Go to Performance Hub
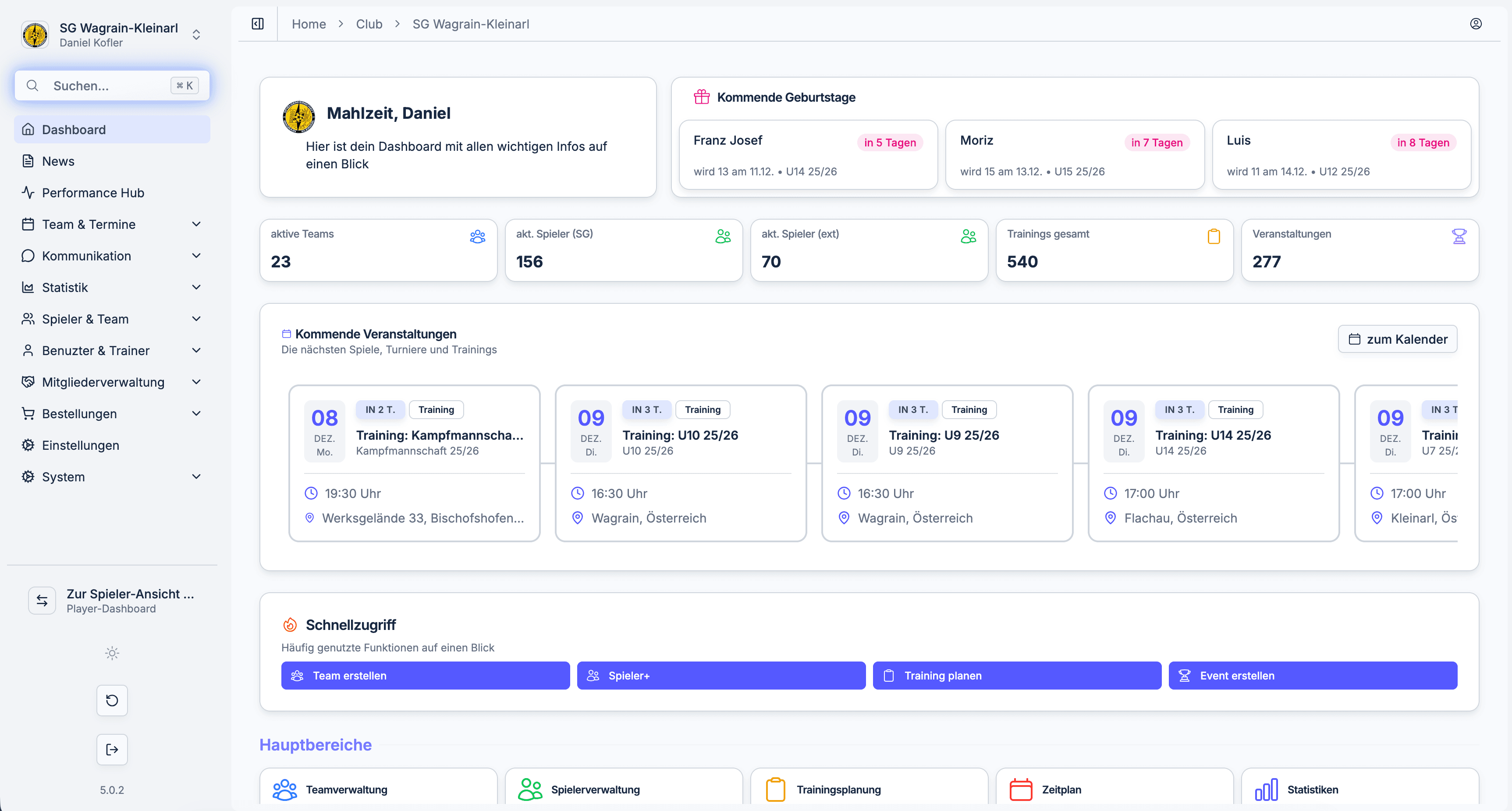 click(x=112, y=192)
